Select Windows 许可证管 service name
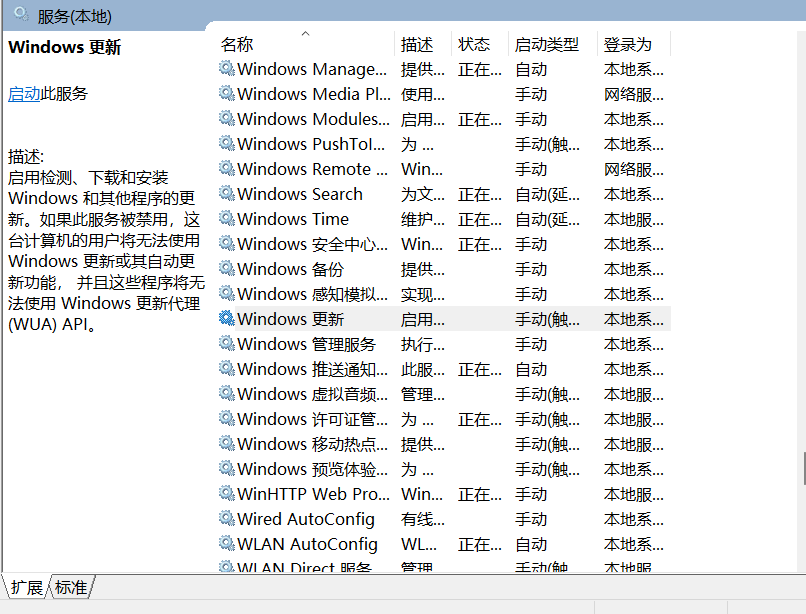Viewport: 806px width, 614px height. pyautogui.click(x=313, y=419)
